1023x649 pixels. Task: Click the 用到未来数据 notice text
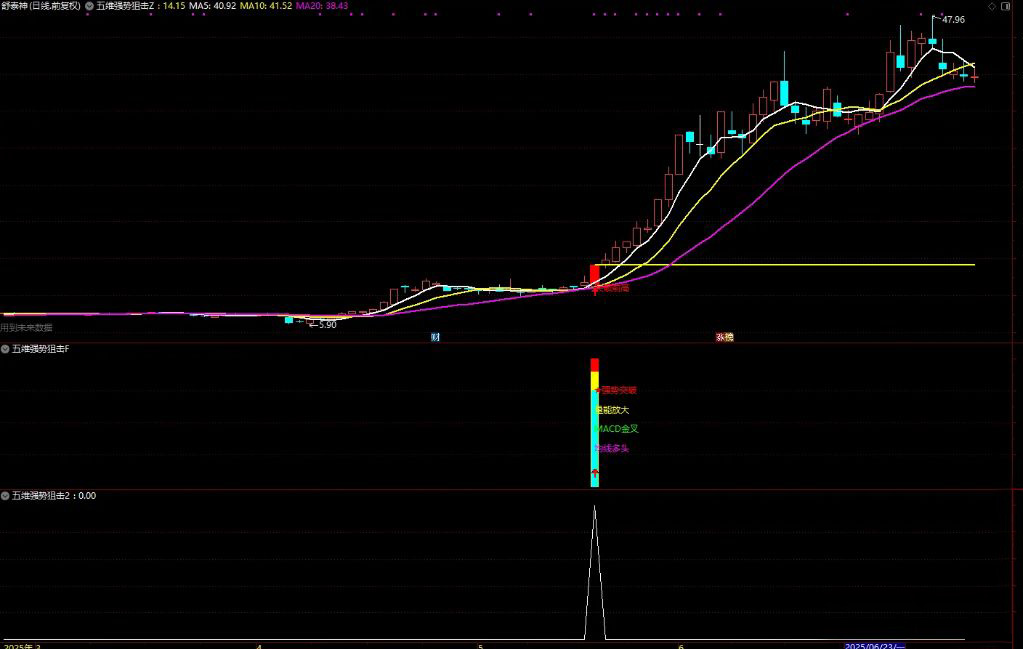point(27,327)
